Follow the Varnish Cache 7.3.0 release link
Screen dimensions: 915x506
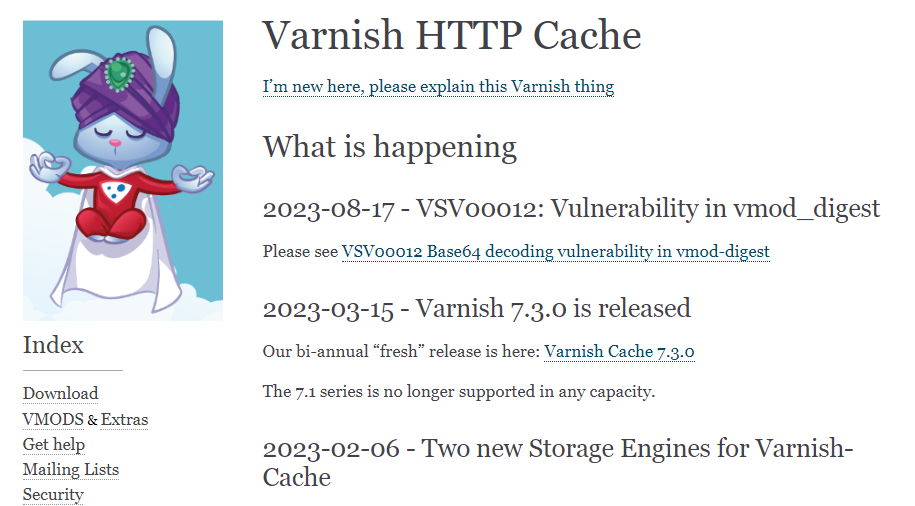tap(619, 352)
